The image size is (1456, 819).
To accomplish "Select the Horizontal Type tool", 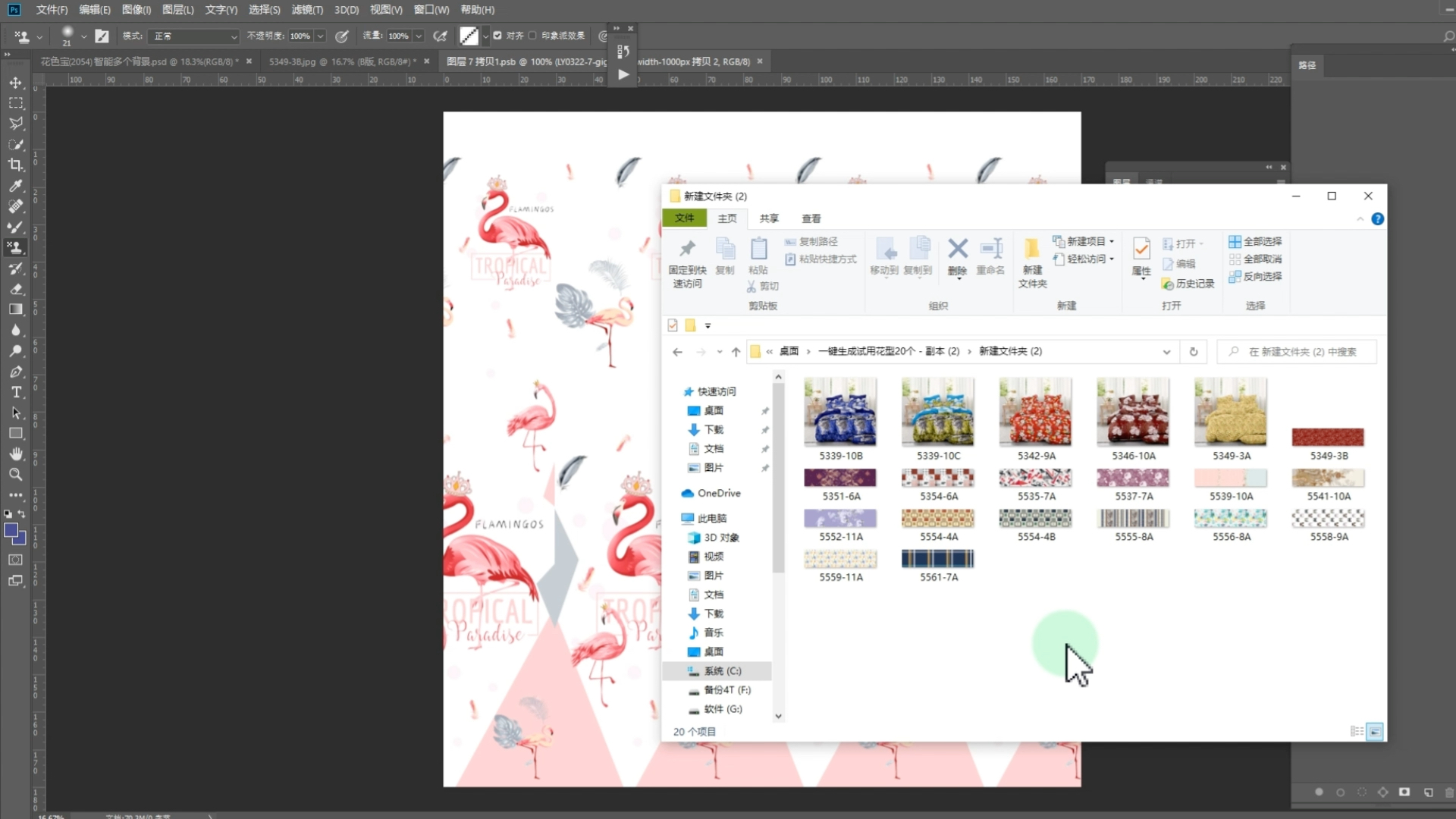I will click(x=15, y=392).
